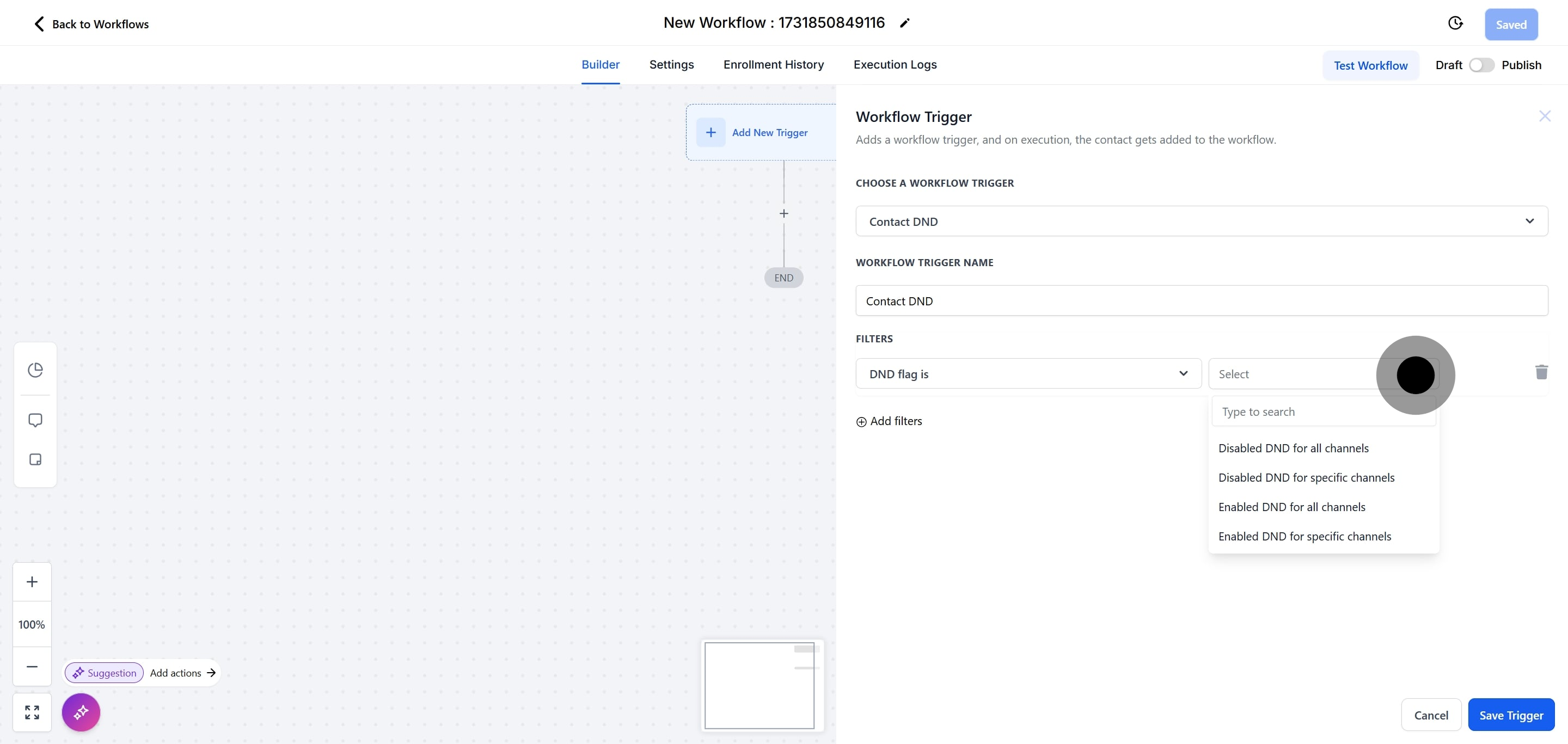Image resolution: width=1568 pixels, height=744 pixels.
Task: Open version history clock icon
Action: pos(1455,23)
